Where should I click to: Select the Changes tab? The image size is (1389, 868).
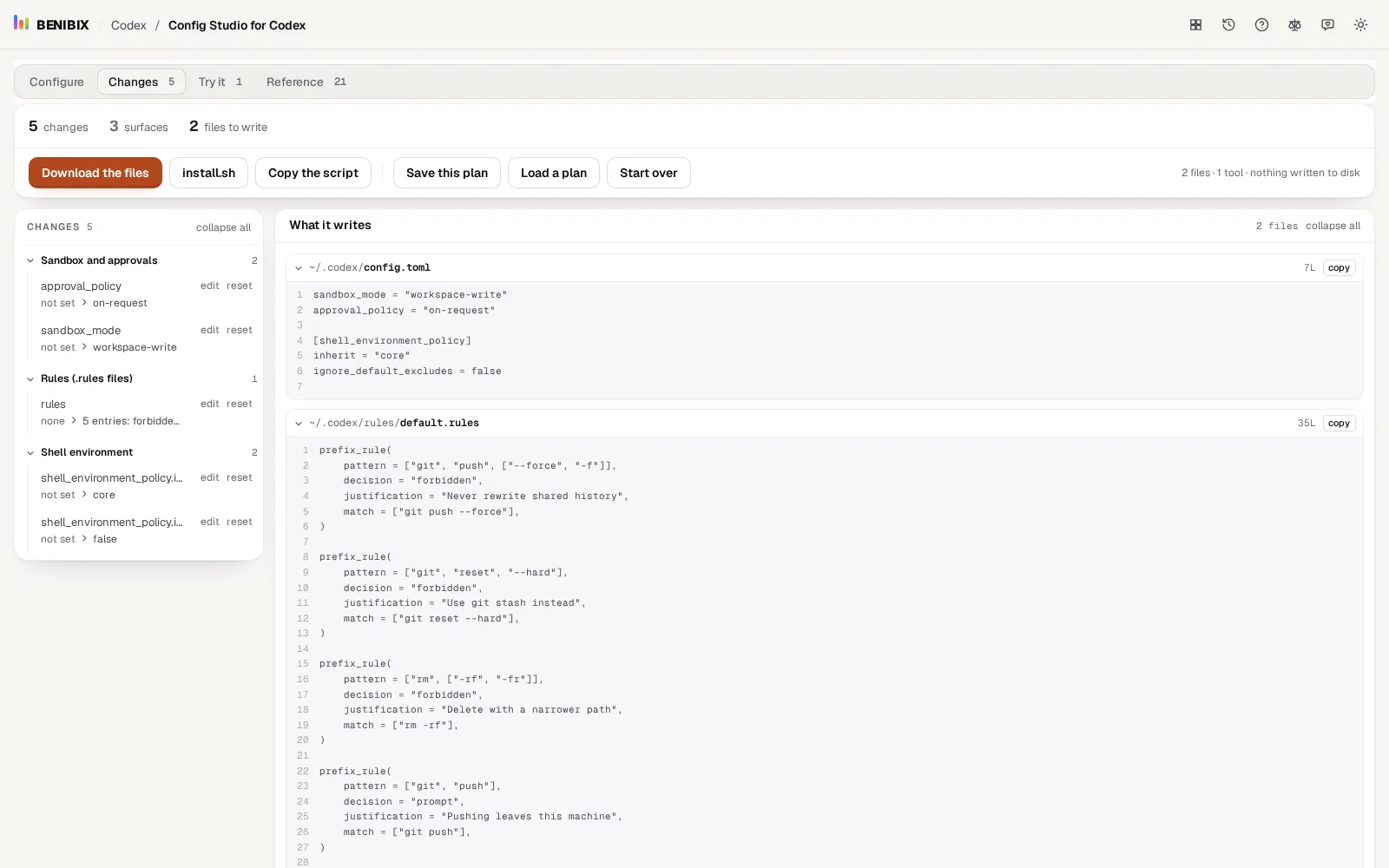[x=142, y=82]
